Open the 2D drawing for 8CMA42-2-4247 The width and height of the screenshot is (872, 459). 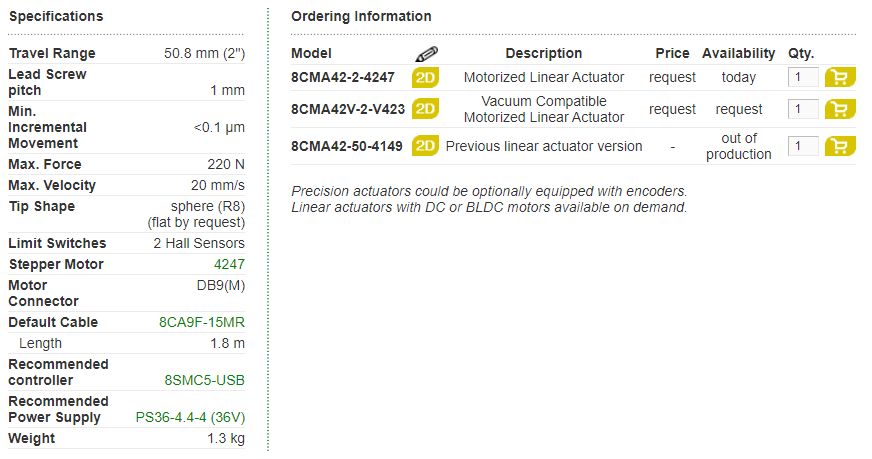click(425, 77)
